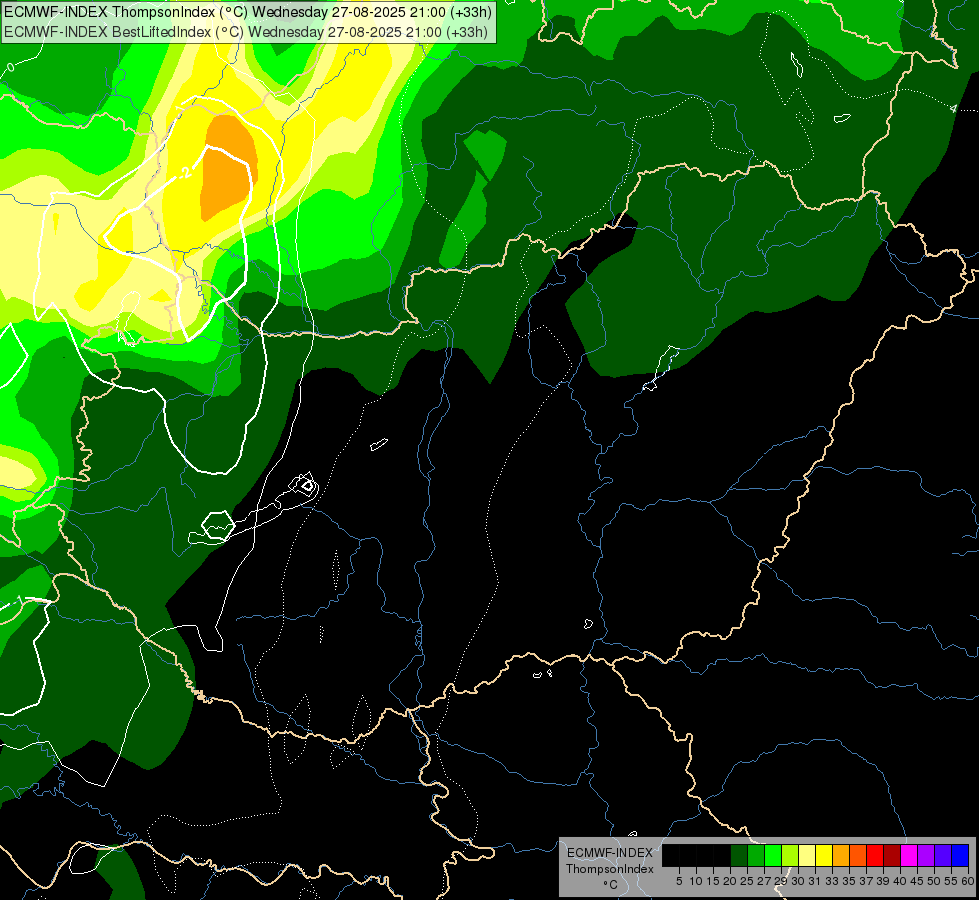Click the orange maximum region on the map
This screenshot has width=979, height=900.
tap(228, 167)
